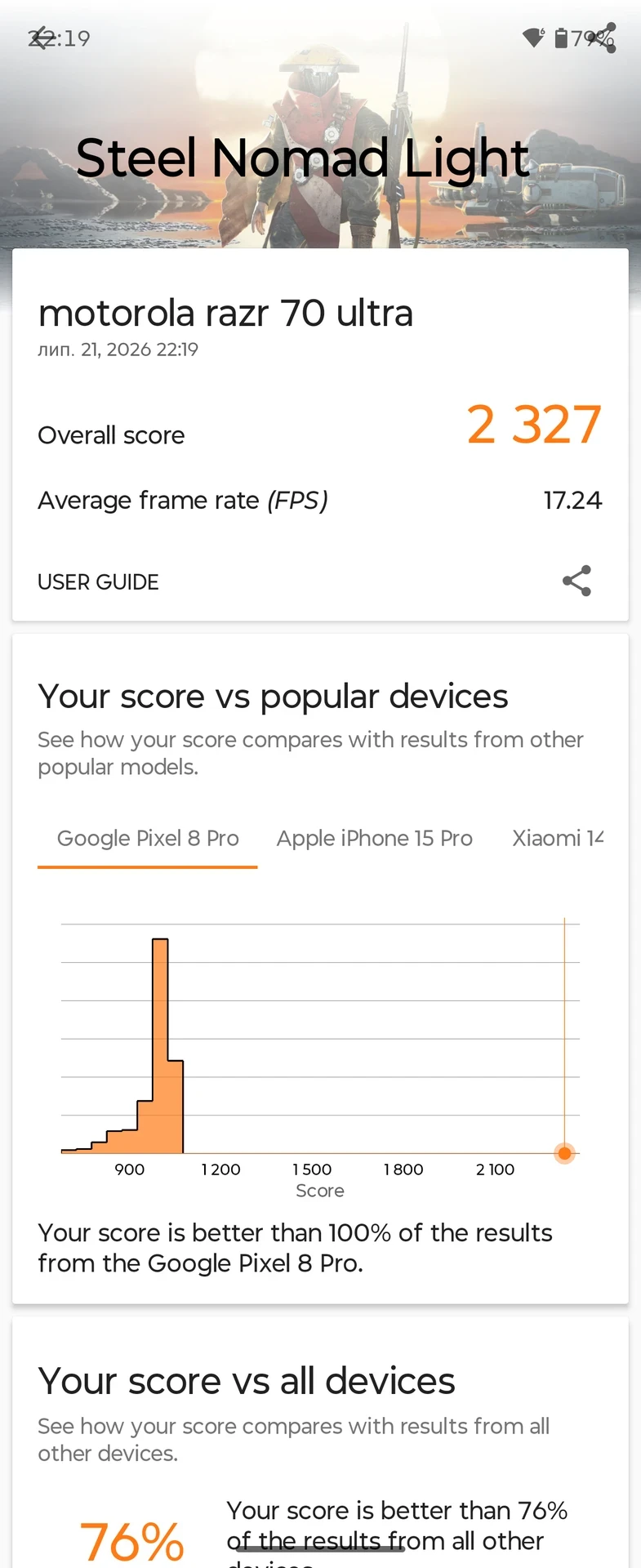Tap the Wi-Fi status icon
The width and height of the screenshot is (641, 1568).
pos(533,38)
